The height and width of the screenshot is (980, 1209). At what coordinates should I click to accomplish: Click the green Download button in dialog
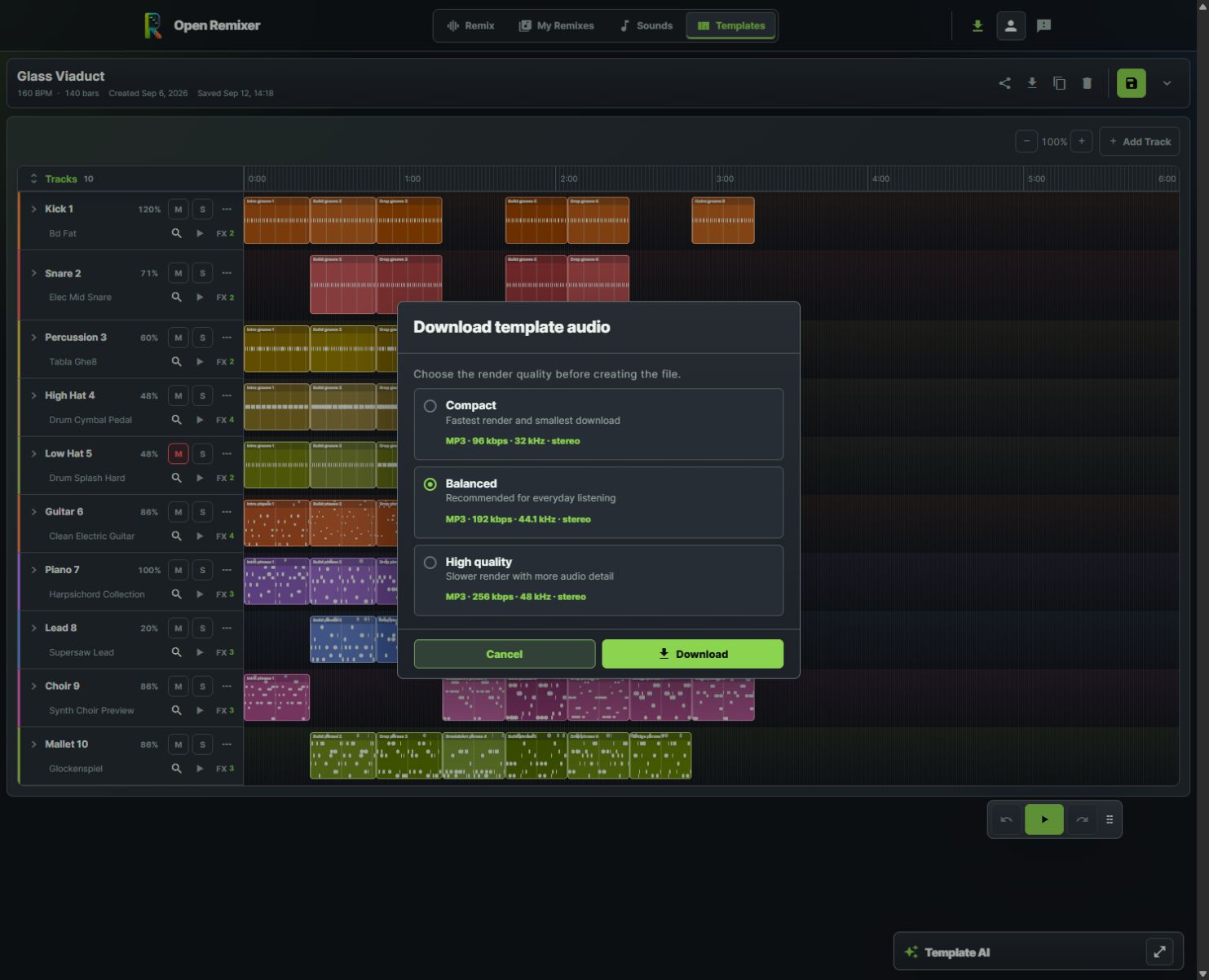click(692, 654)
